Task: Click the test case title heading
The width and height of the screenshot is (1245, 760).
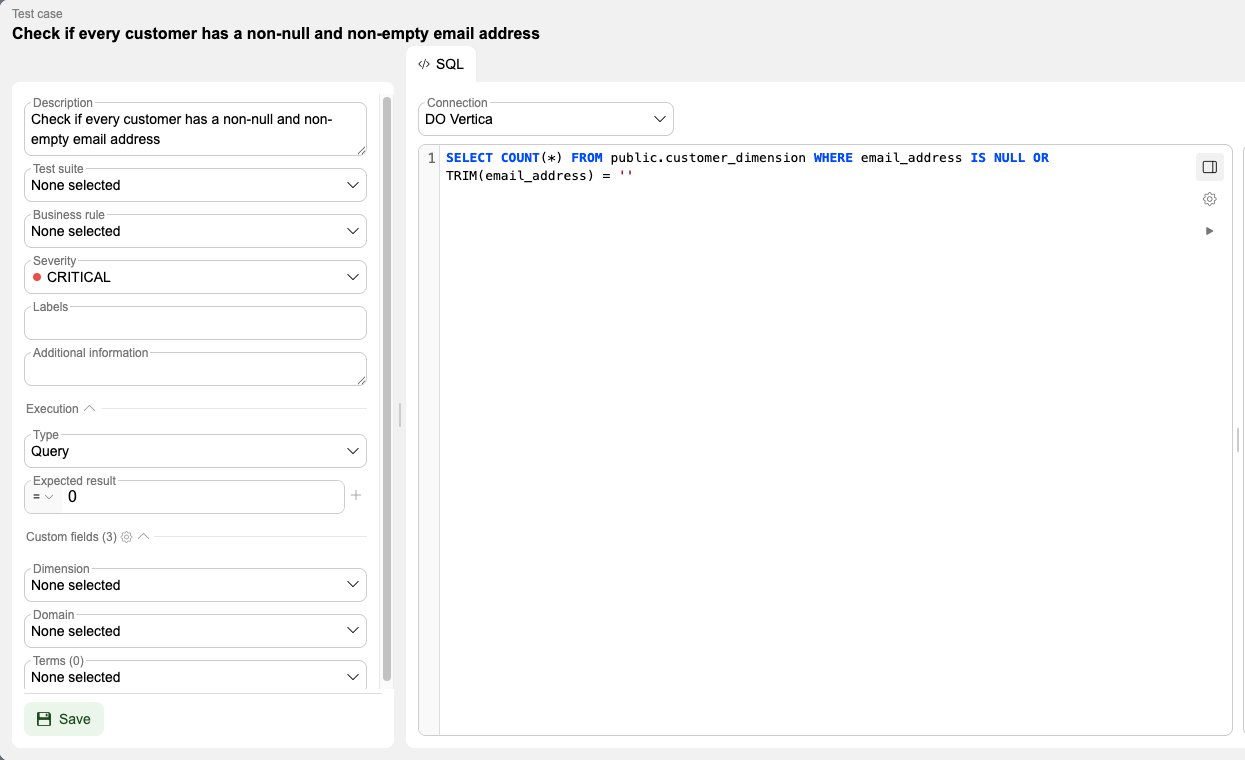Action: click(x=276, y=33)
